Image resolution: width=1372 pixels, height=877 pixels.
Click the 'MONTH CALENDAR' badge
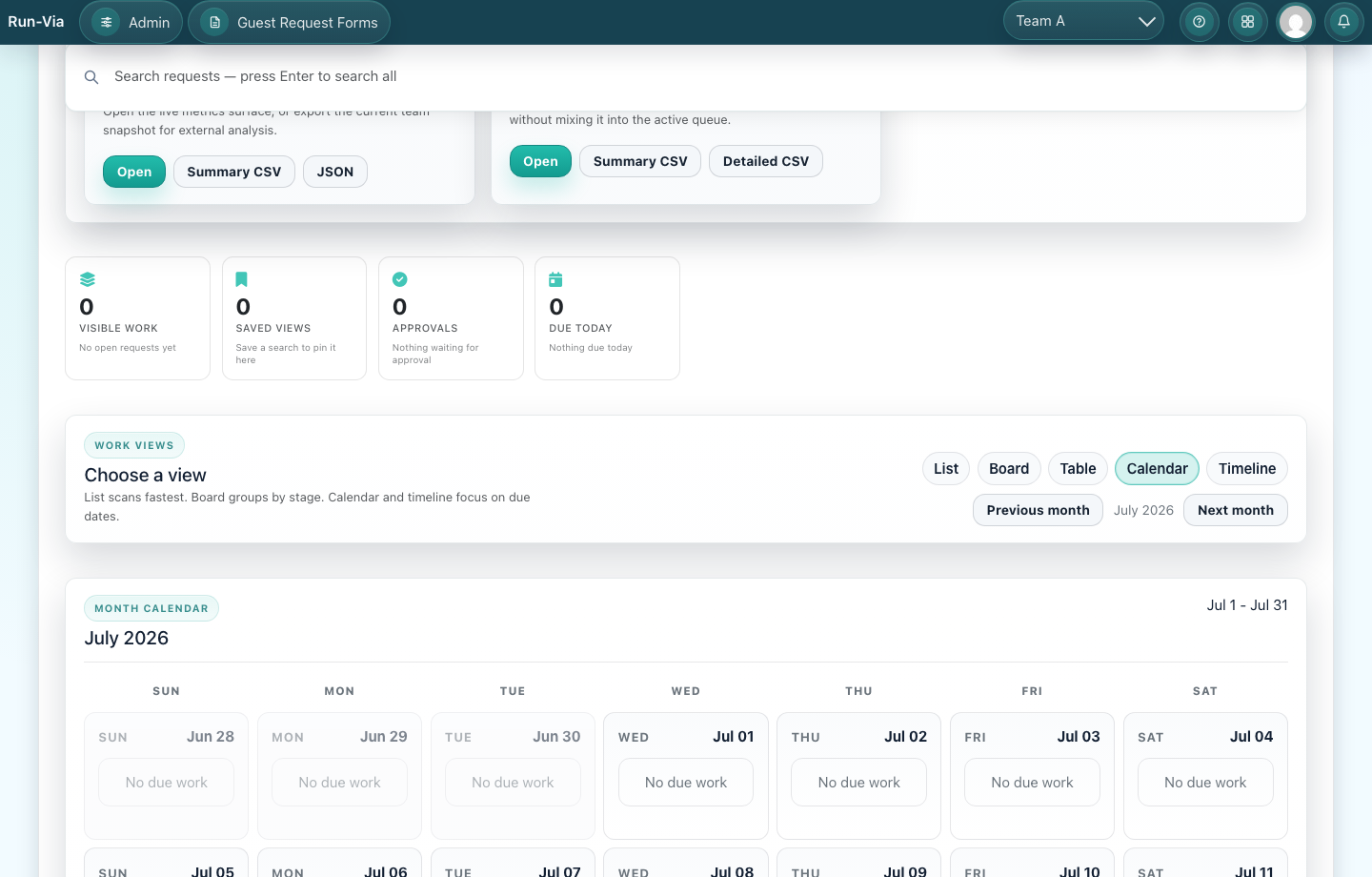(151, 608)
